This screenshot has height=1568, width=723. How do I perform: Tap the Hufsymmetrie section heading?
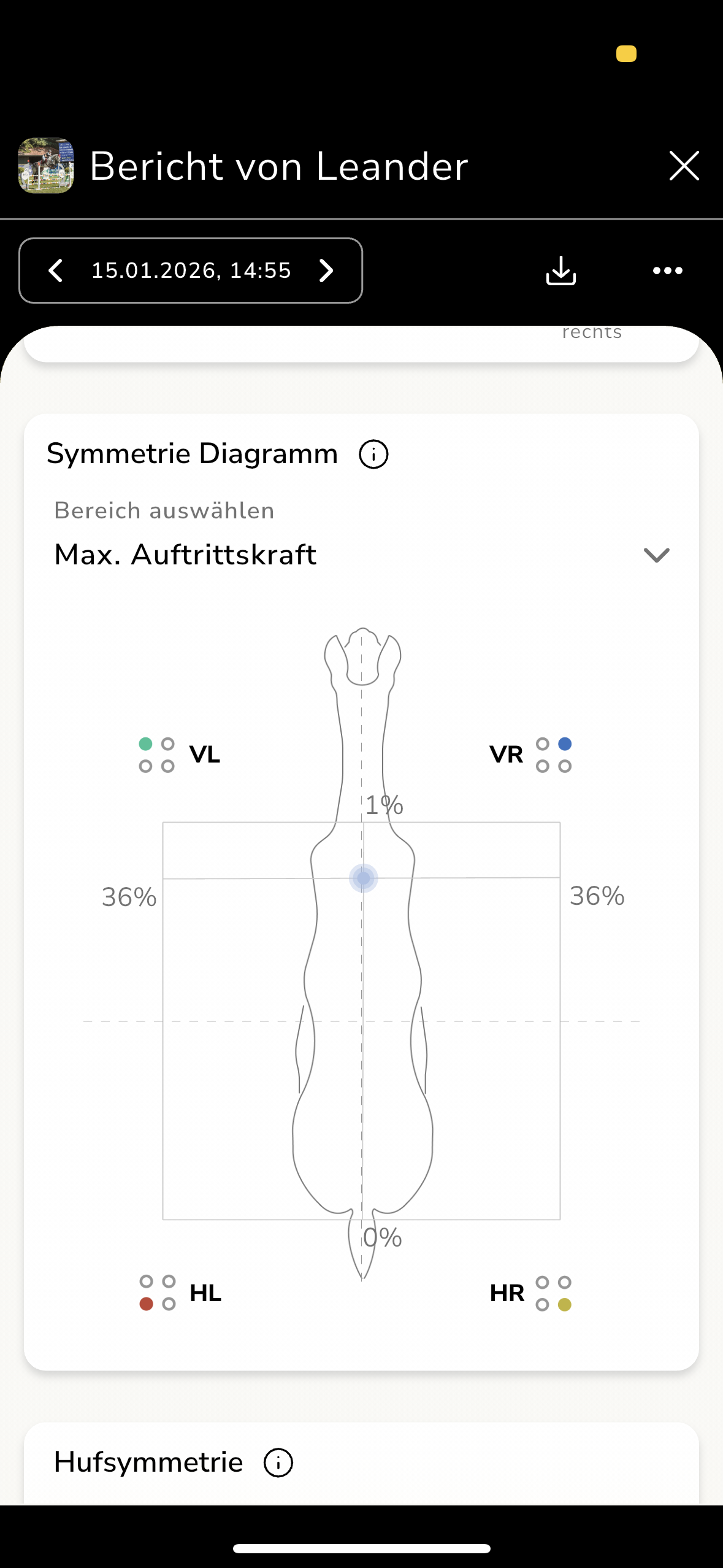click(148, 1462)
